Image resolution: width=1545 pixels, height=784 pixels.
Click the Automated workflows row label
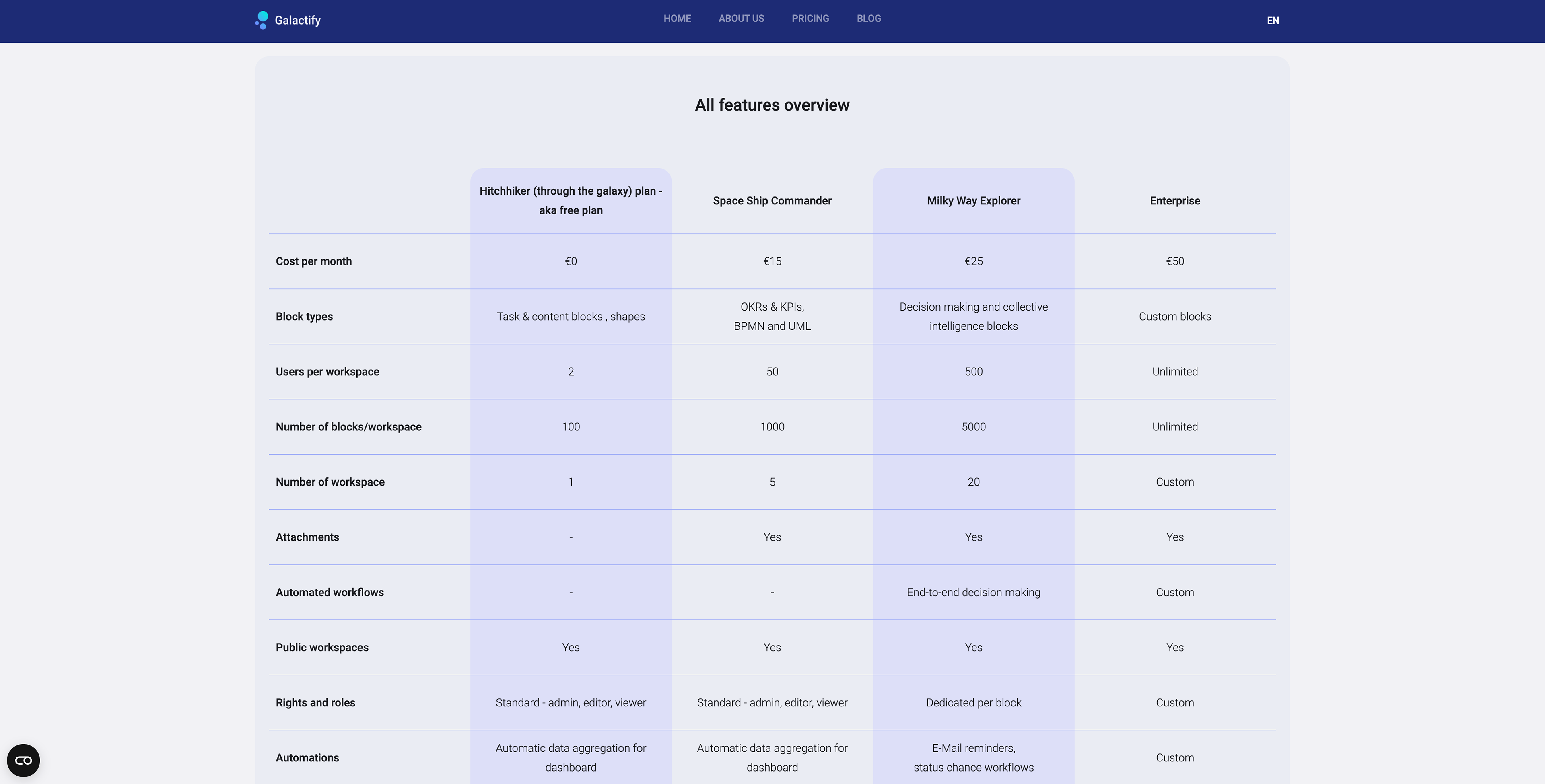330,593
